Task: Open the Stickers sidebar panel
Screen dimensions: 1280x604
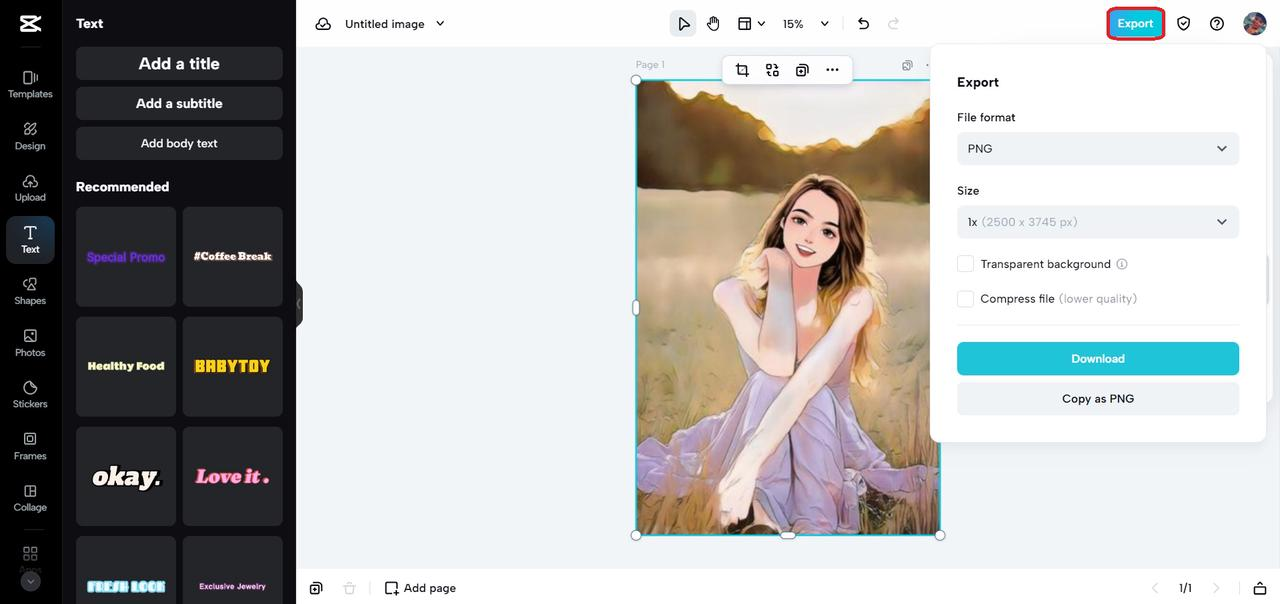Action: (x=30, y=394)
